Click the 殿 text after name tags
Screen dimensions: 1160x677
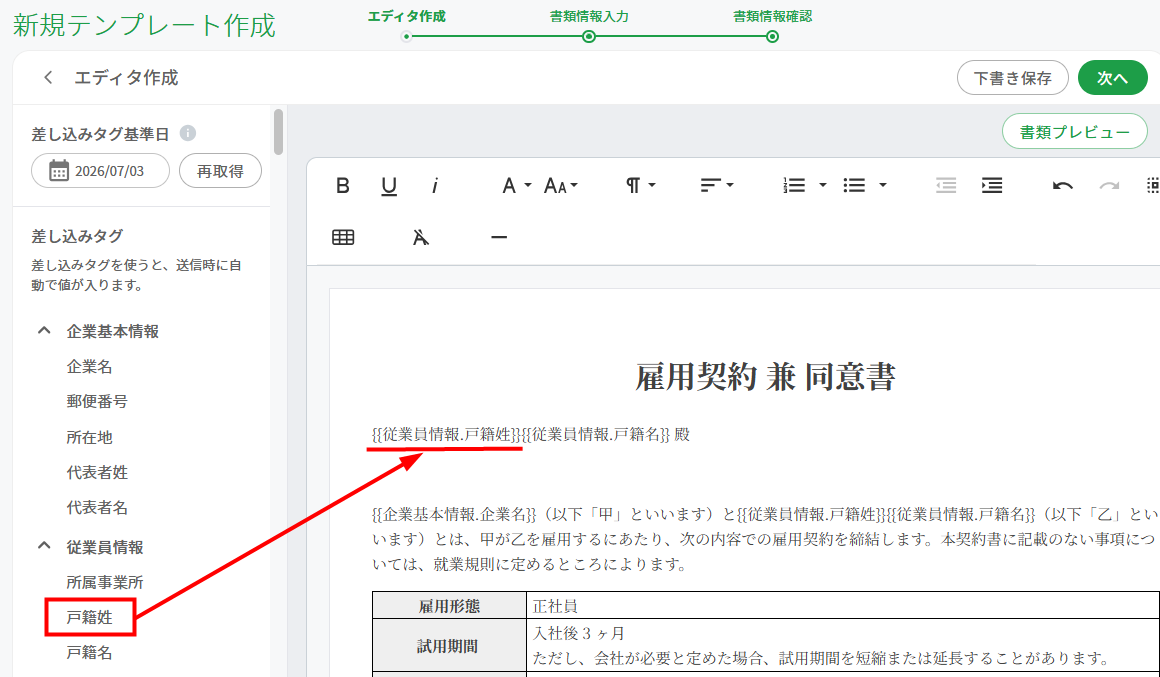(x=682, y=434)
